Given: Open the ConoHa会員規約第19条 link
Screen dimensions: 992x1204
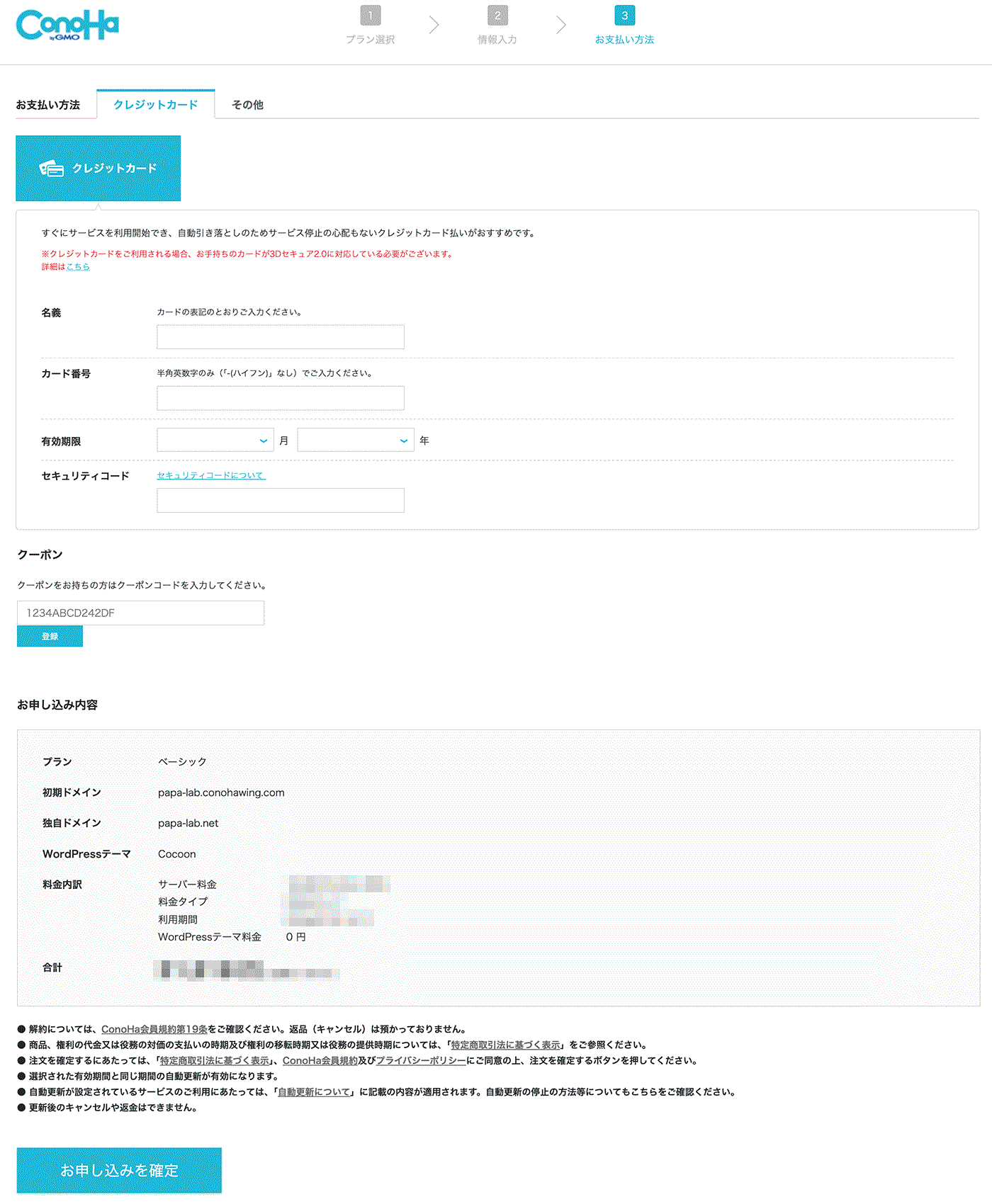Looking at the screenshot, I should [x=154, y=1029].
